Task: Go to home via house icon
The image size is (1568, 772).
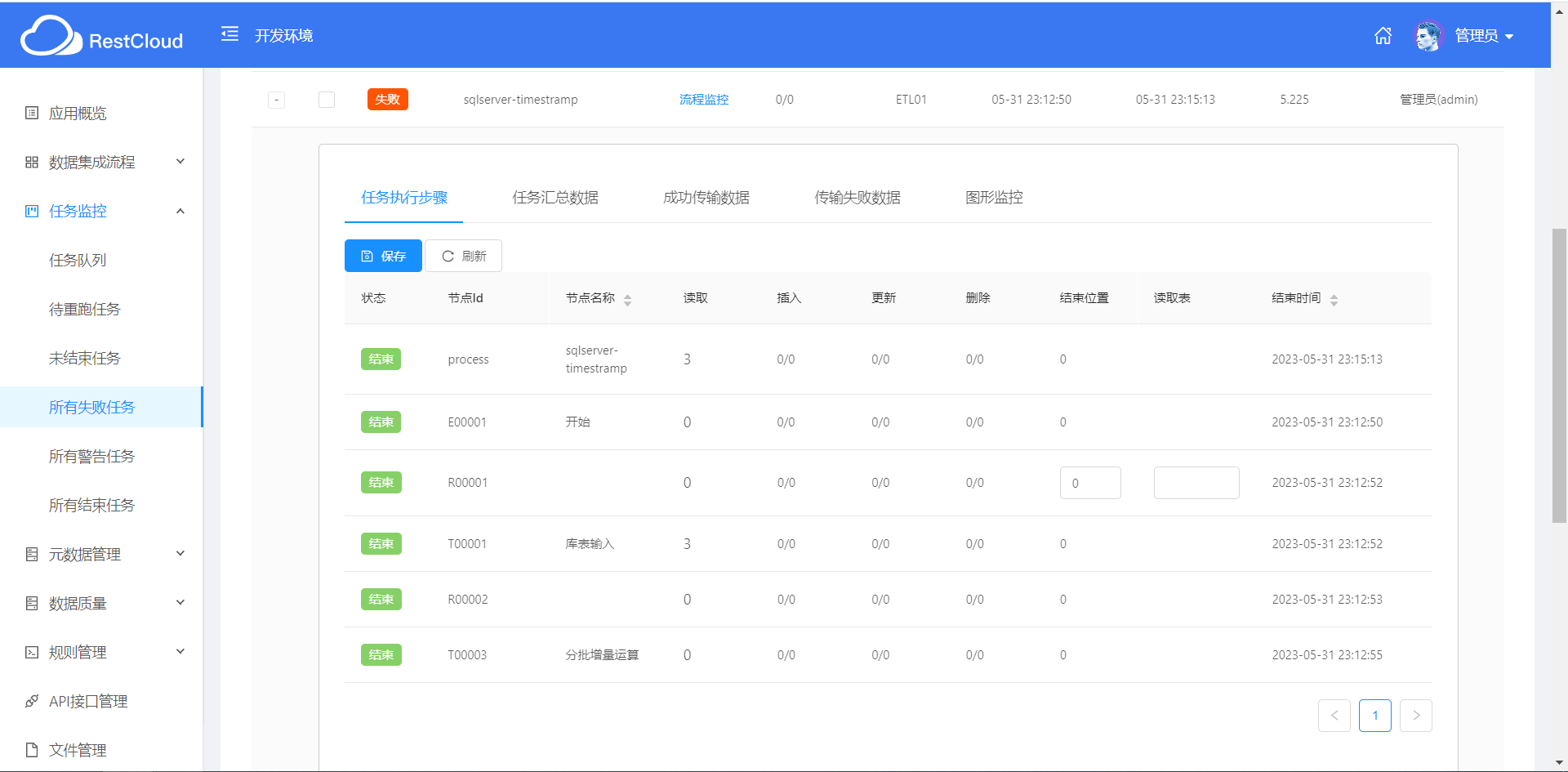Action: pos(1383,36)
